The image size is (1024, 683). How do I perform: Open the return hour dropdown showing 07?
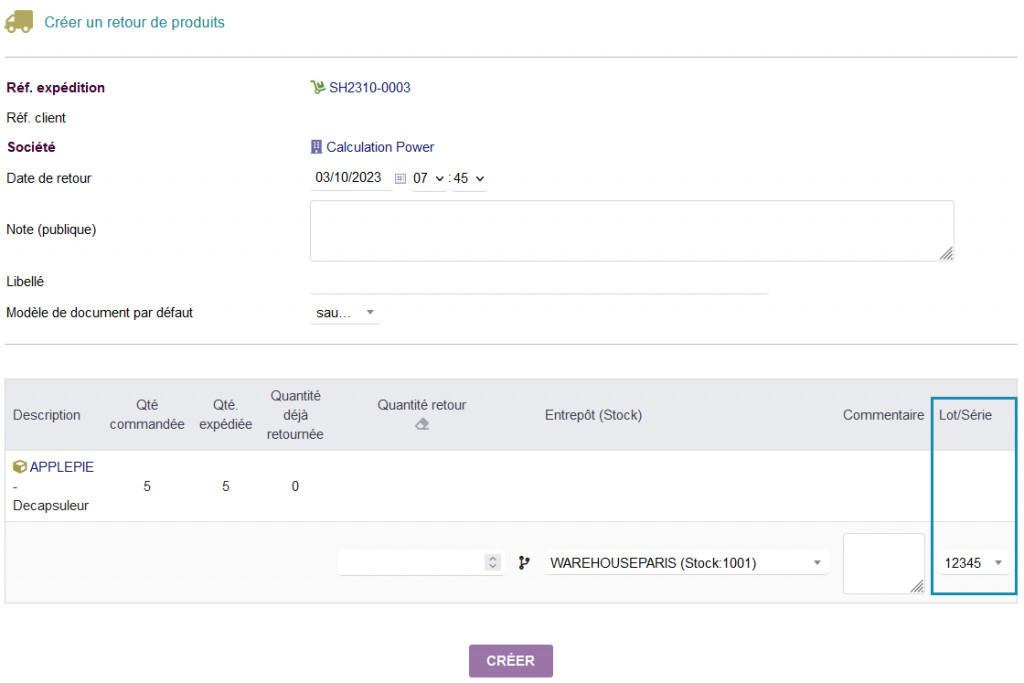point(428,179)
